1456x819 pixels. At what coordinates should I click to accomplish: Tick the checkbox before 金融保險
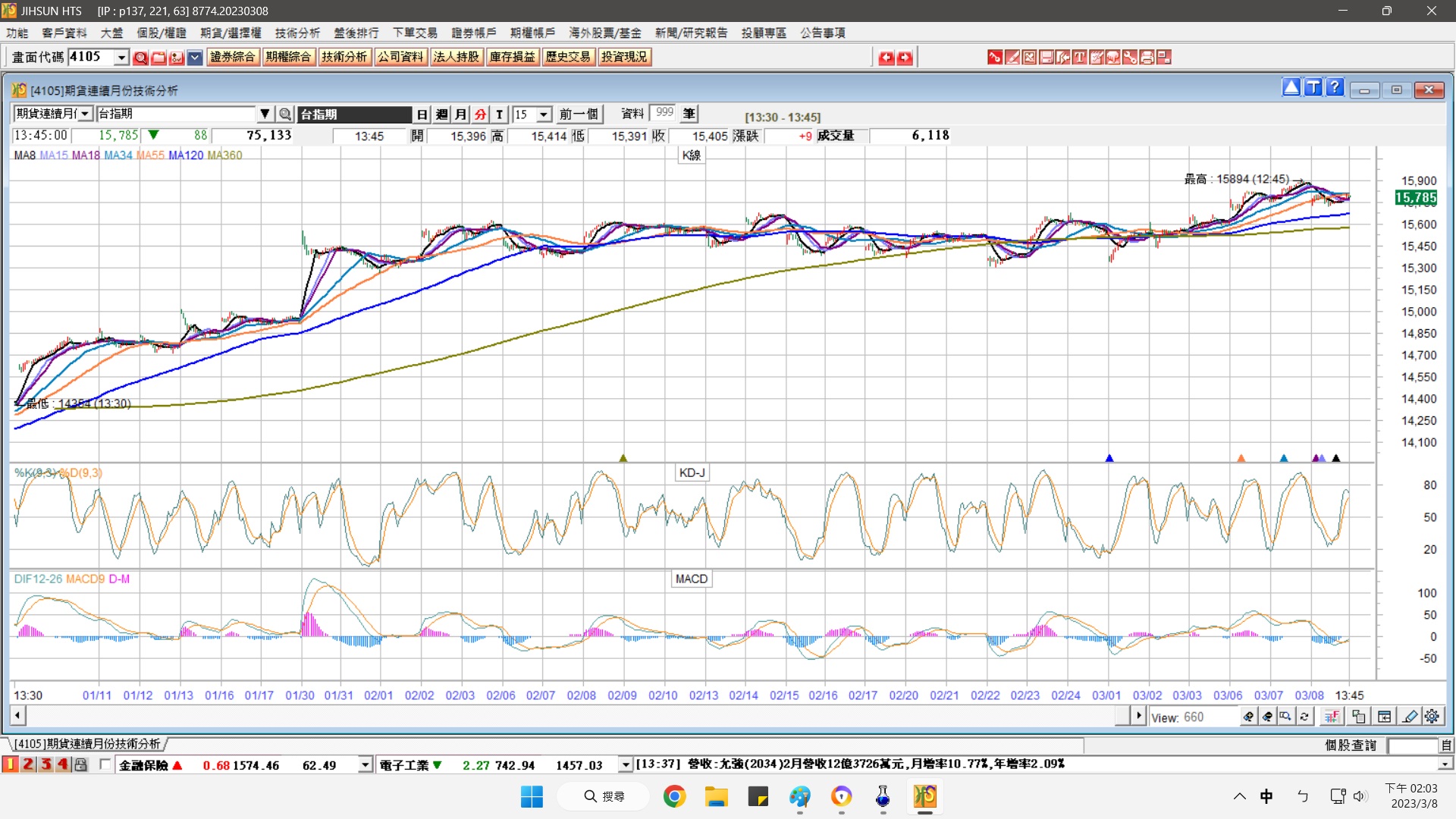point(105,764)
